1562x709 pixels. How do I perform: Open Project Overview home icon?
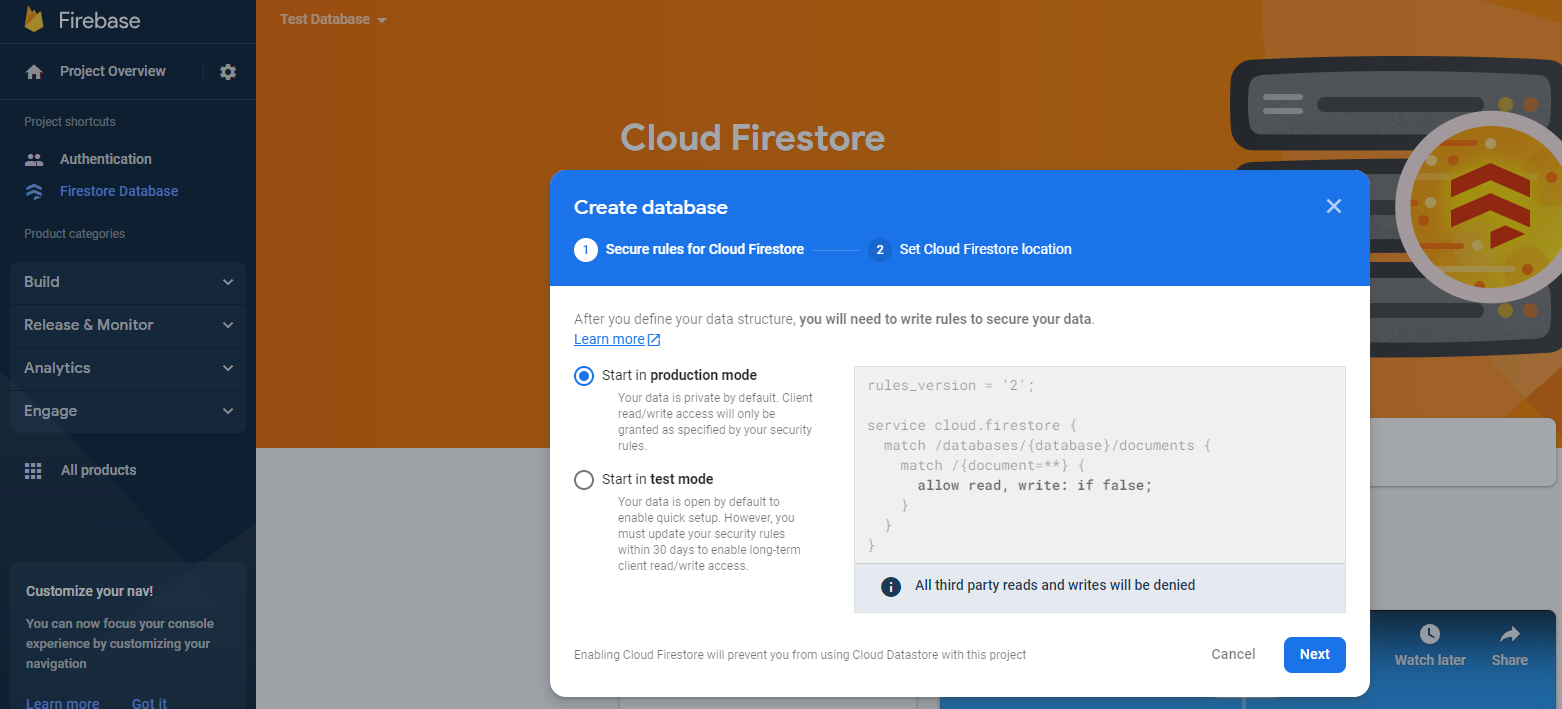click(x=34, y=72)
